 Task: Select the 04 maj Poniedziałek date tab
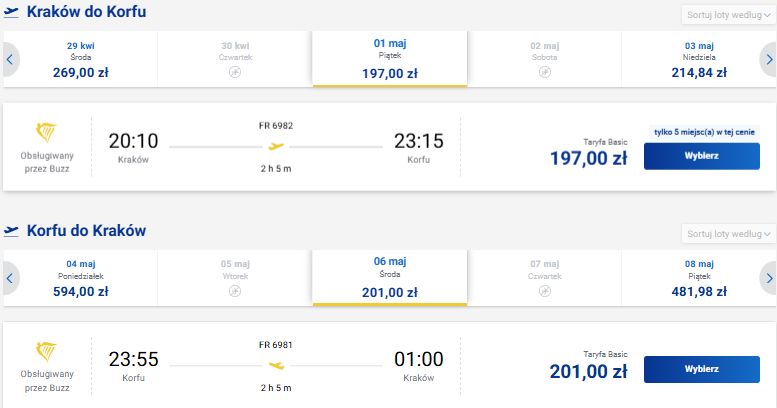pyautogui.click(x=80, y=278)
